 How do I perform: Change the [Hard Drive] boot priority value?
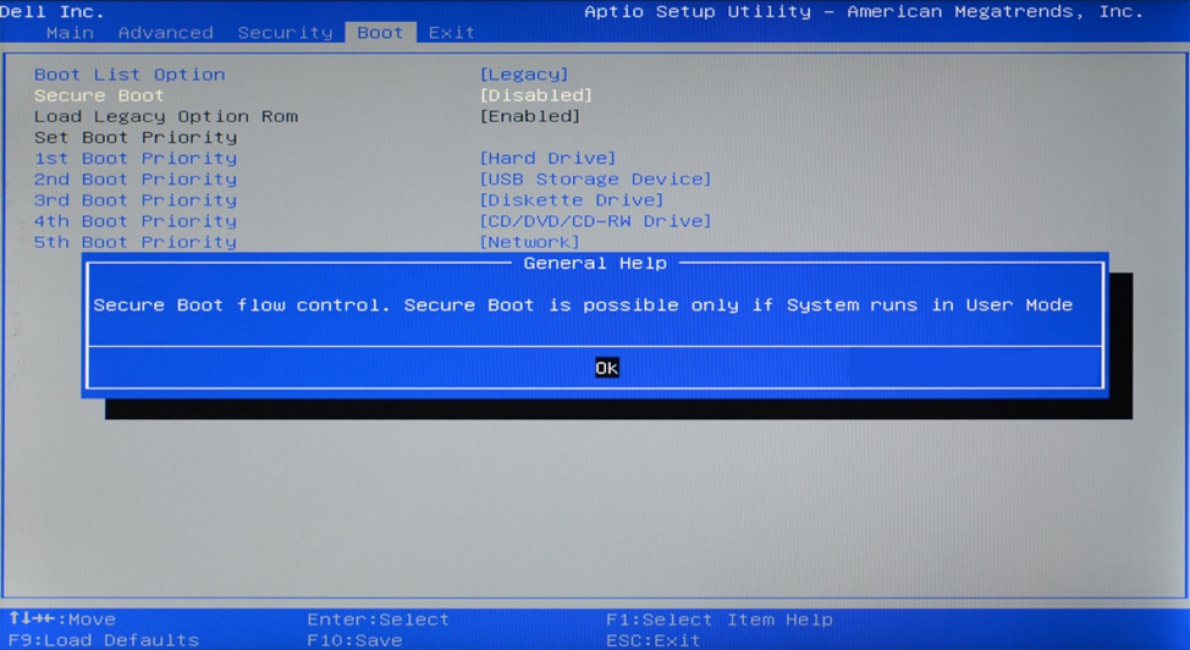click(x=548, y=159)
